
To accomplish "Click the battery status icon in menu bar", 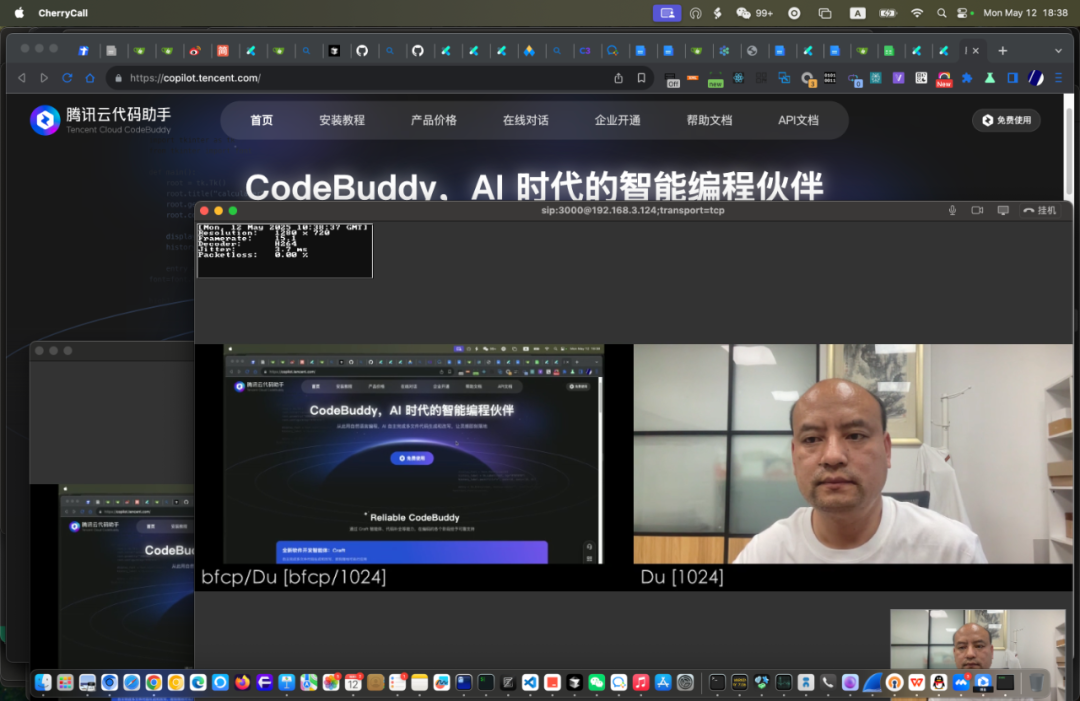I will [x=888, y=12].
